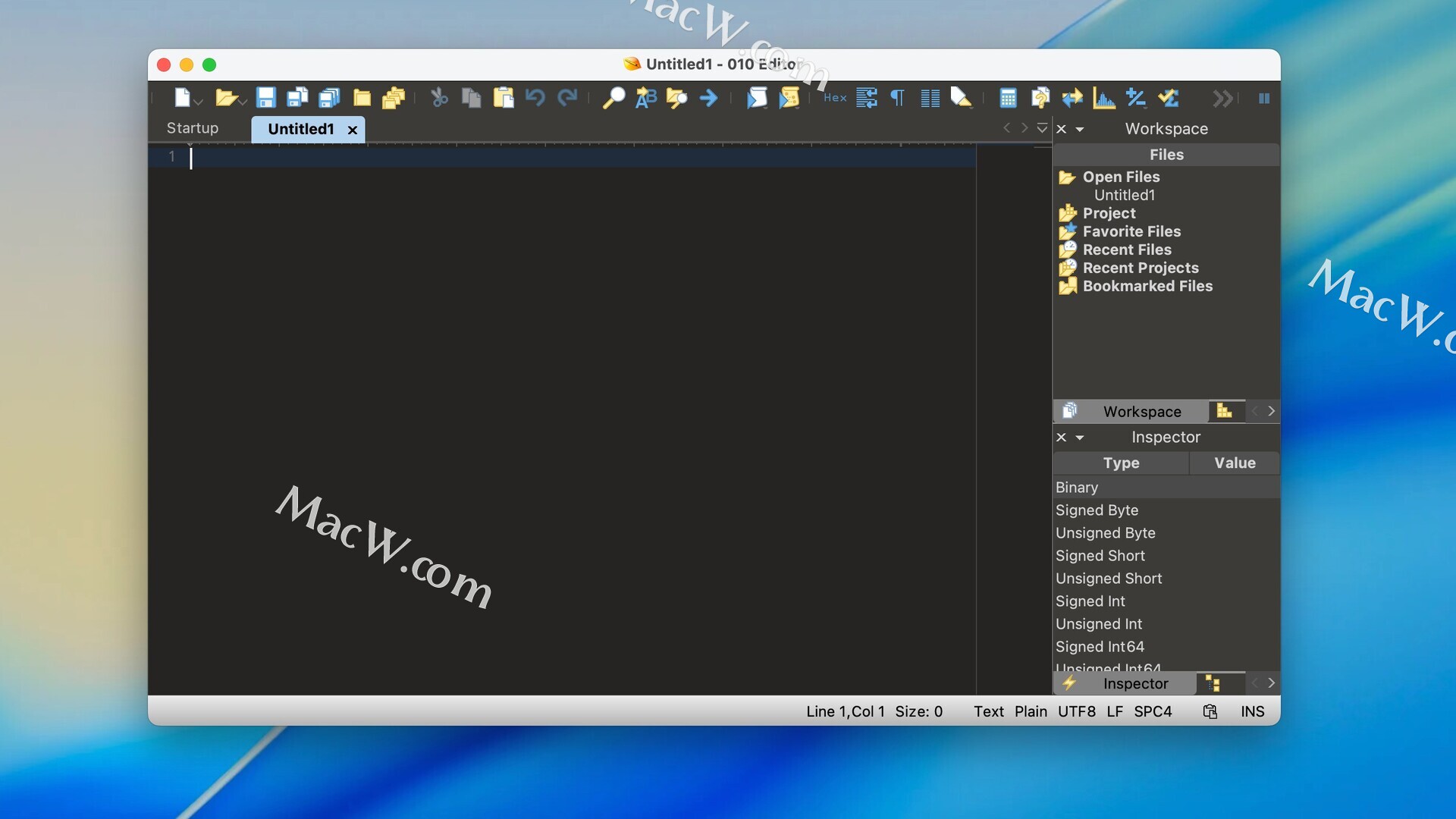Click the Redo arrow icon
The width and height of the screenshot is (1456, 819).
(567, 98)
